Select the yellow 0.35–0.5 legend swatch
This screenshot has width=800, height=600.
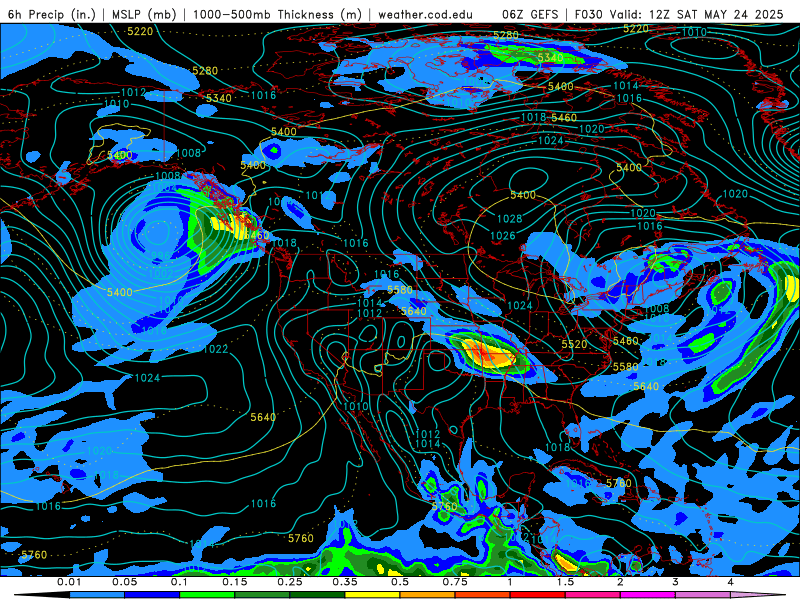point(372,595)
